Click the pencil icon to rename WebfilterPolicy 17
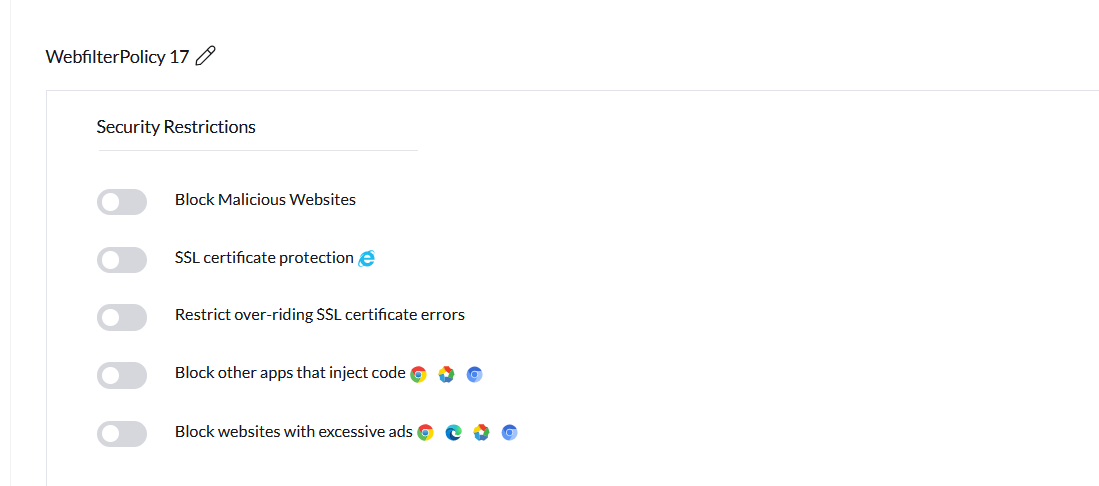The width and height of the screenshot is (1099, 486). coord(205,57)
